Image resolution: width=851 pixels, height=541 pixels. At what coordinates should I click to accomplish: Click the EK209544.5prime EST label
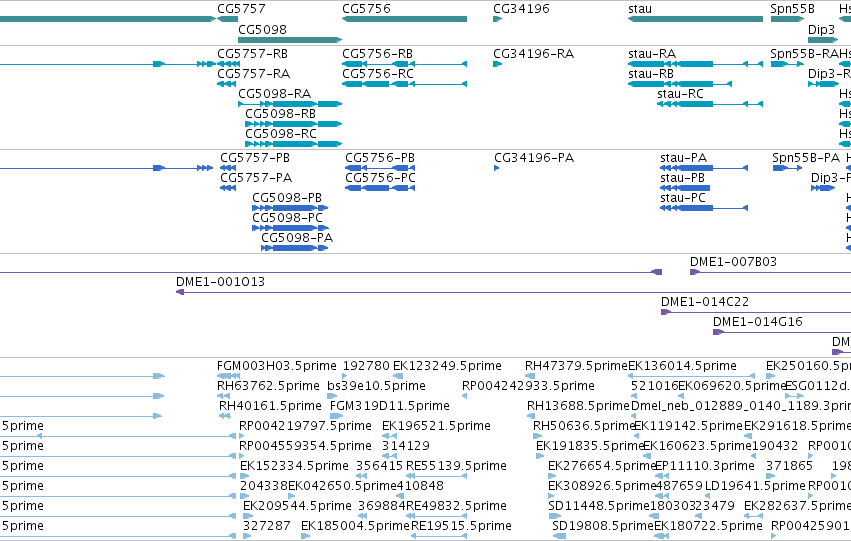tap(297, 507)
